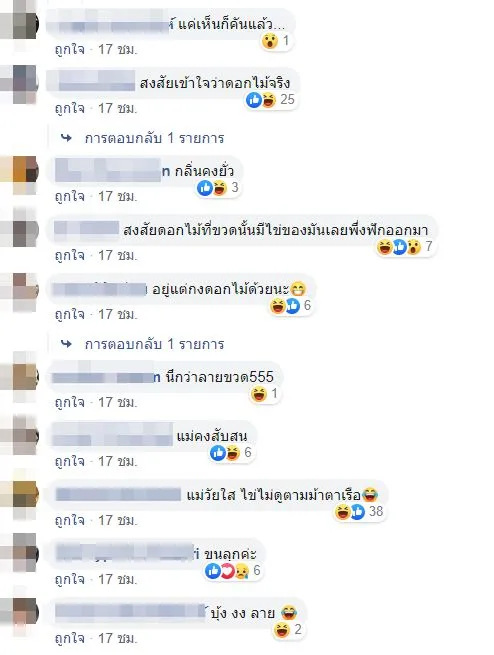Screen dimensions: 494x655
Task: Like the comment บุ้ง งง ลาย
Action: [x=70, y=638]
